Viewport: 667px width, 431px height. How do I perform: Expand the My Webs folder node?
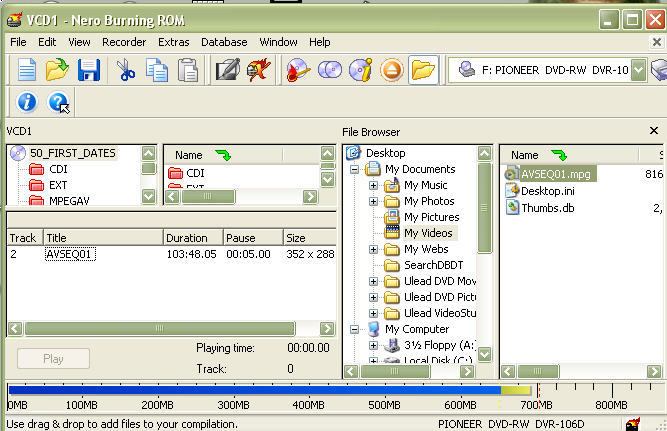pyautogui.click(x=373, y=249)
